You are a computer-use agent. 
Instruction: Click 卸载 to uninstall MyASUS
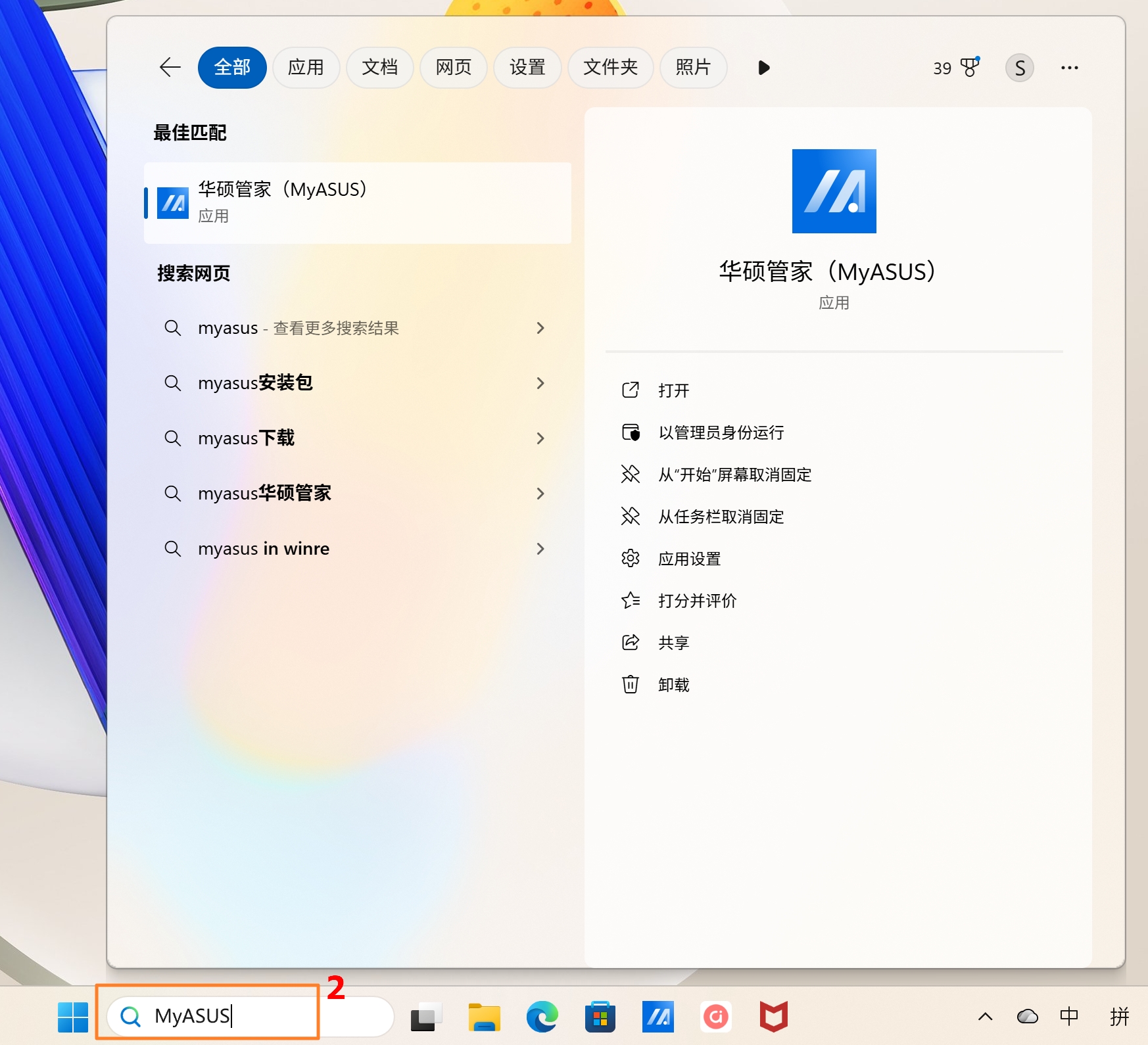click(x=673, y=685)
